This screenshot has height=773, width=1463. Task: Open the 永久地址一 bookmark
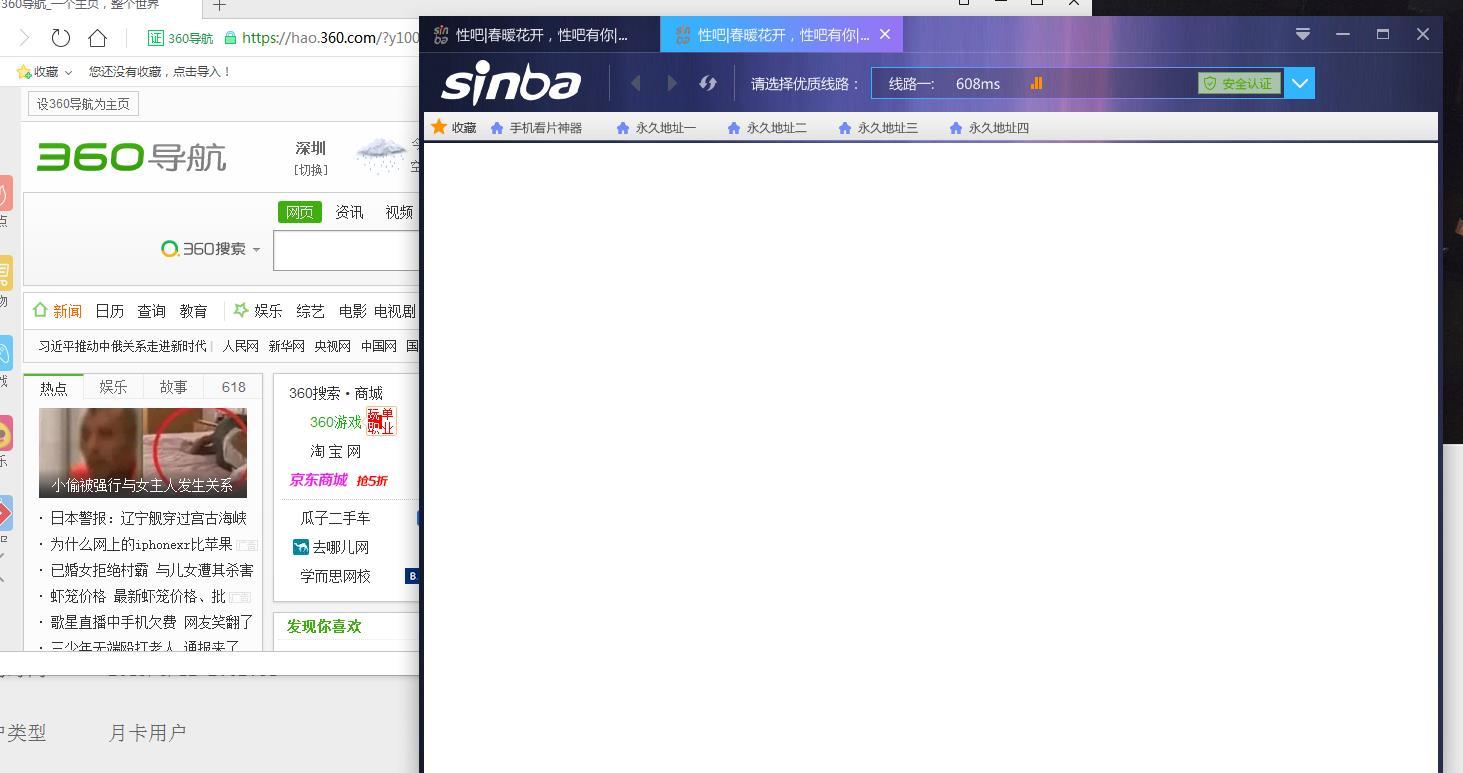[656, 128]
